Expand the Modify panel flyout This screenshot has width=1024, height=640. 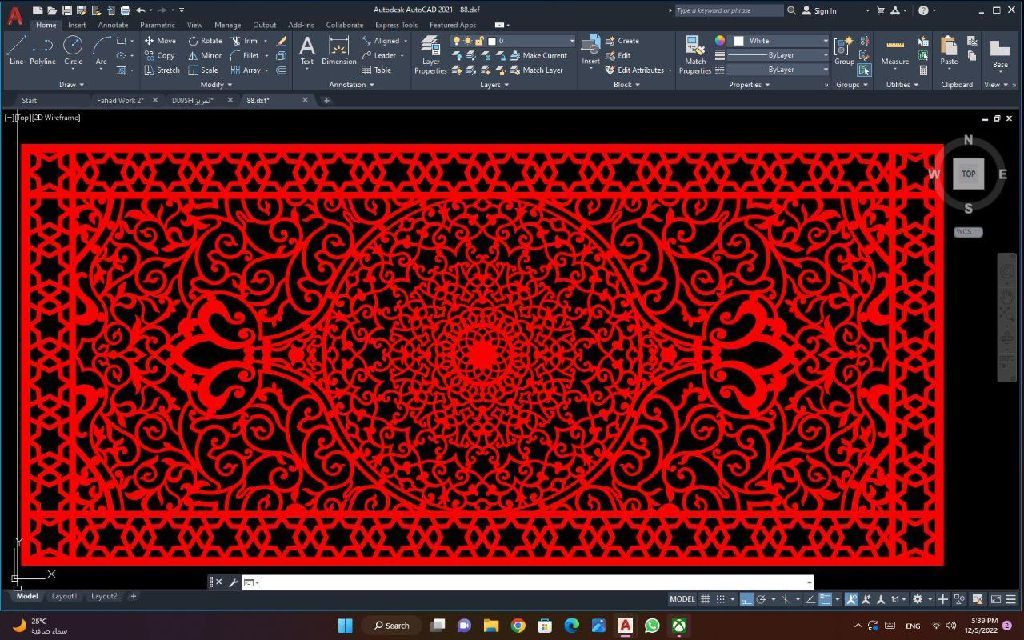point(212,85)
